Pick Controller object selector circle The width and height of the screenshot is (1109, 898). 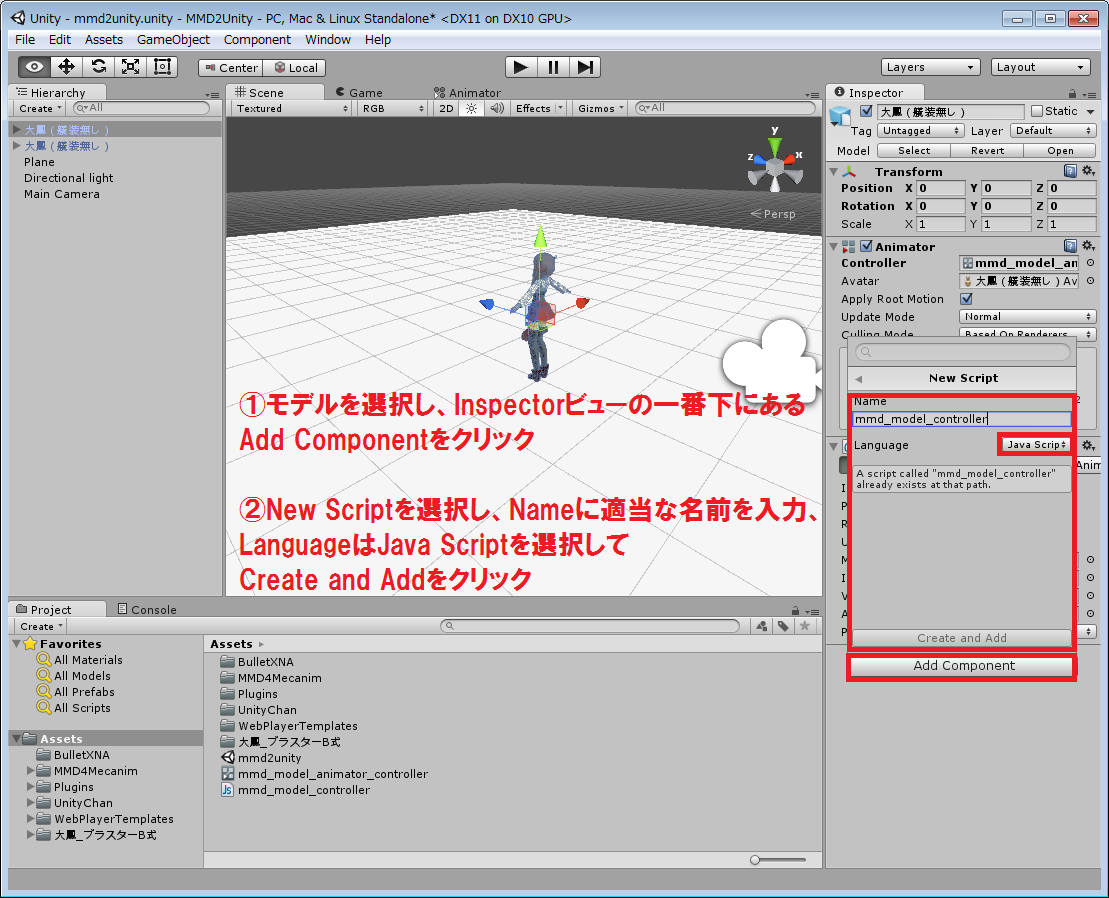point(1090,263)
